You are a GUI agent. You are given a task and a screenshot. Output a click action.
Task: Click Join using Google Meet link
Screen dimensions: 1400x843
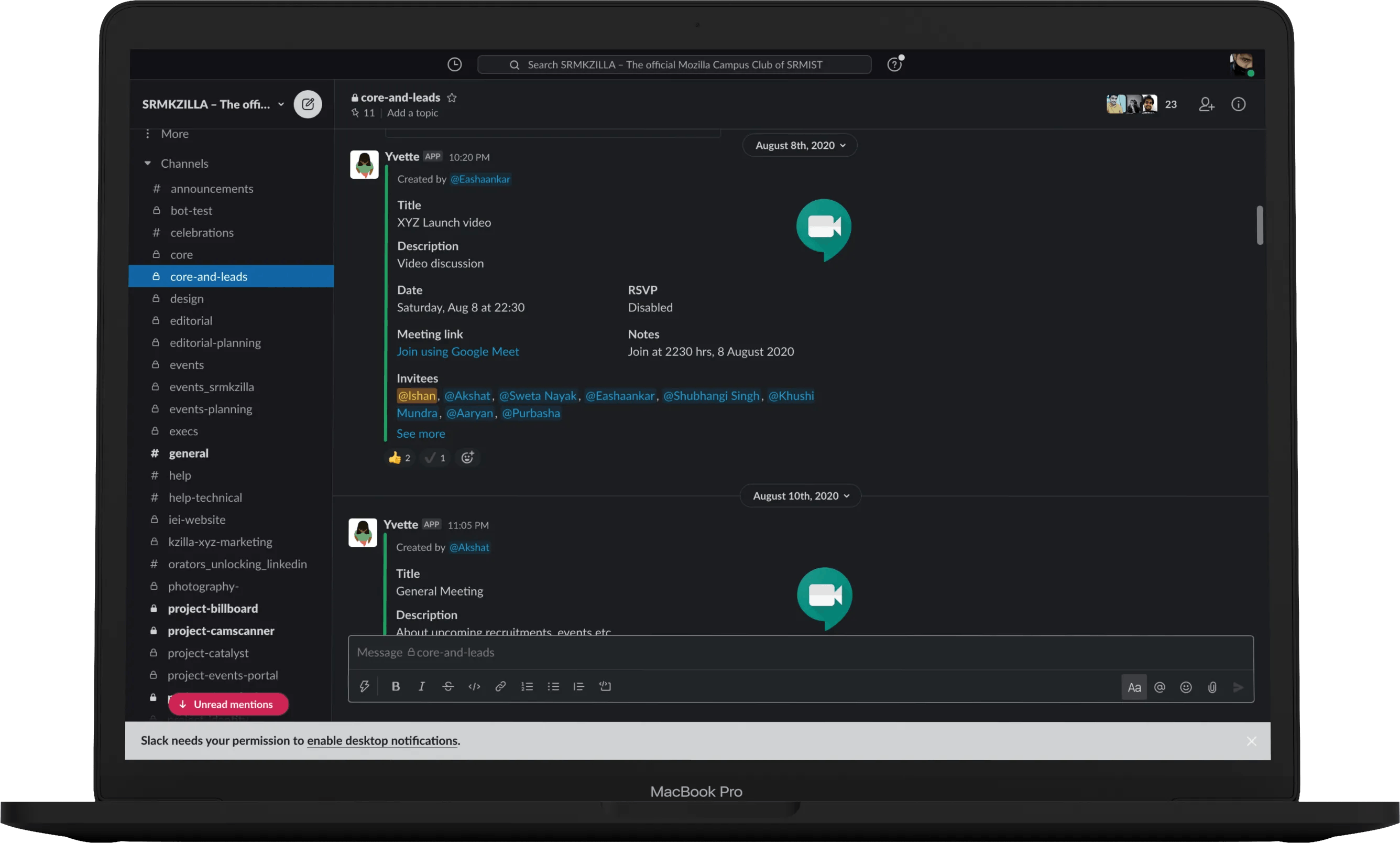(x=457, y=352)
